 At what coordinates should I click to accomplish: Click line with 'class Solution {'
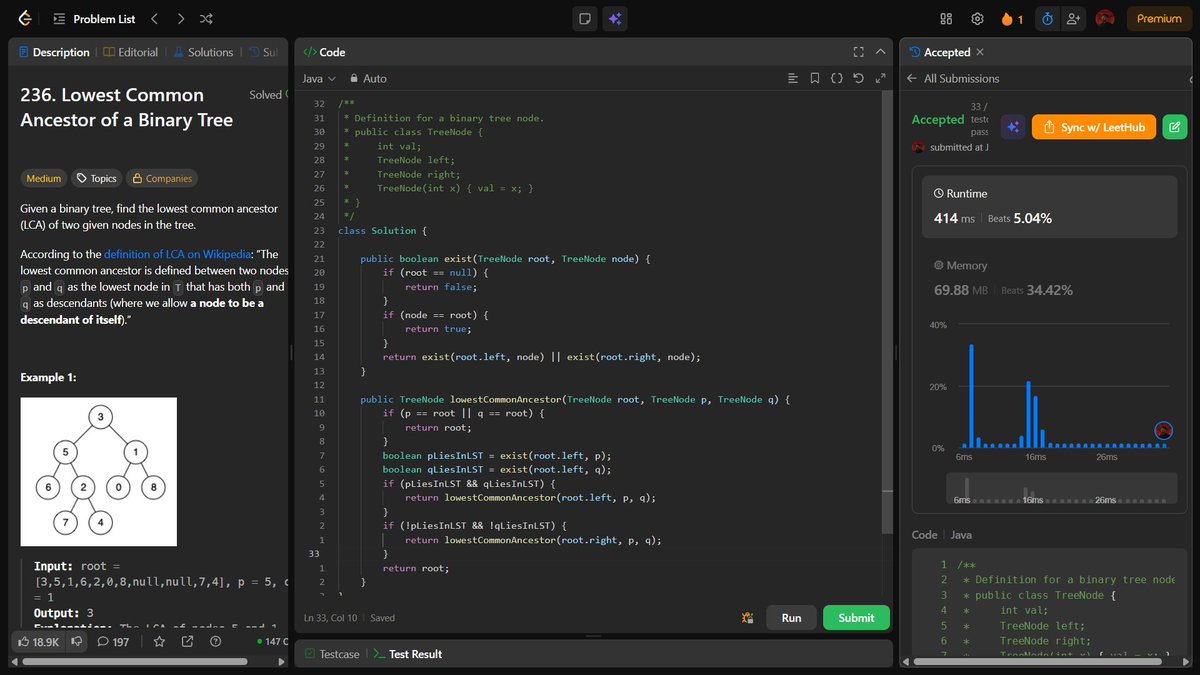[x=383, y=231]
